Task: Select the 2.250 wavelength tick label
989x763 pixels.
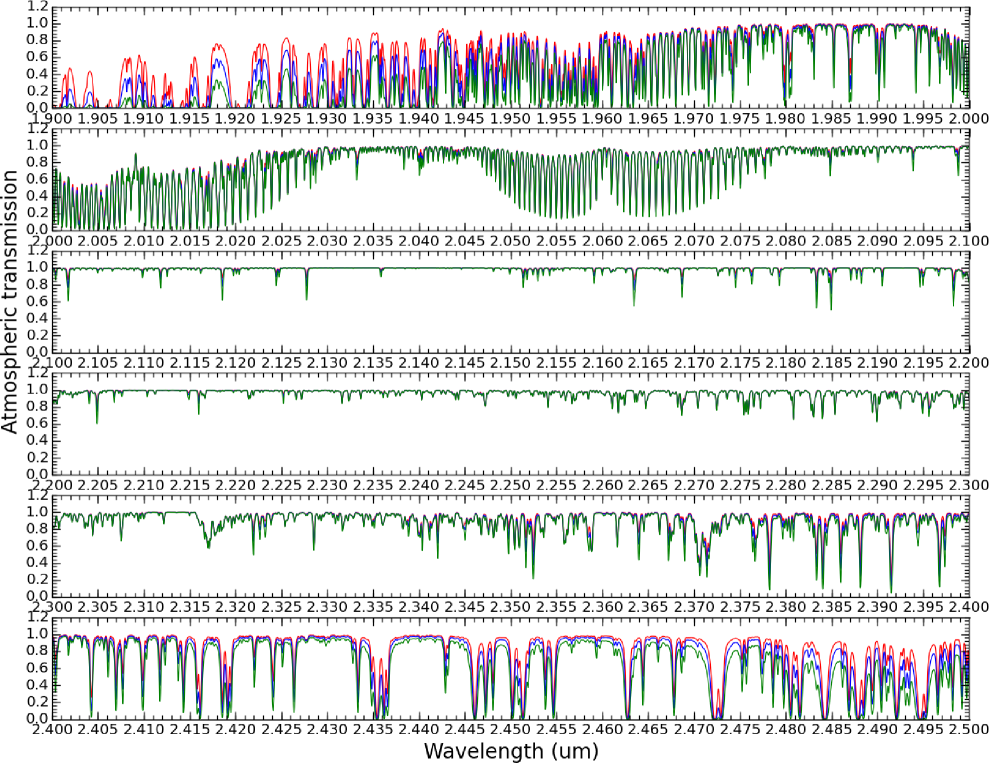Action: (x=511, y=485)
